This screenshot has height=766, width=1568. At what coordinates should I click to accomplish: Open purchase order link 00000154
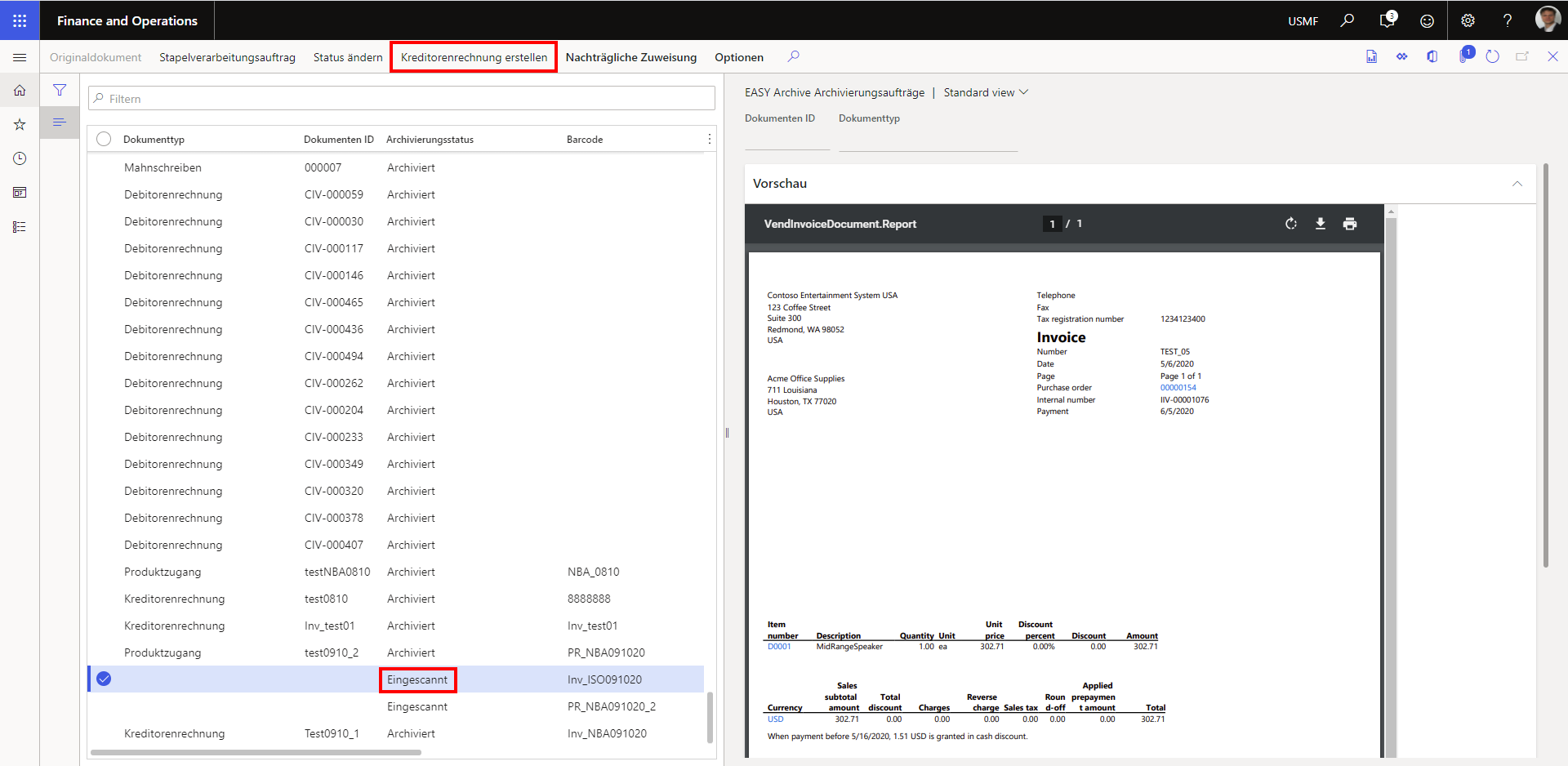(x=1178, y=388)
